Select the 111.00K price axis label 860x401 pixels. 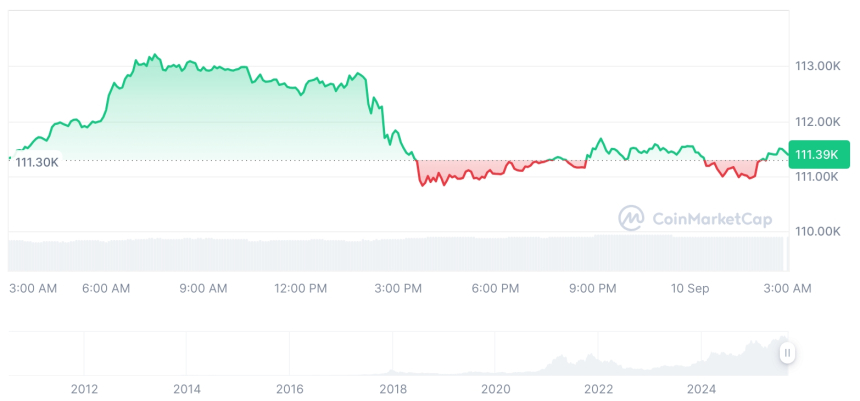817,176
